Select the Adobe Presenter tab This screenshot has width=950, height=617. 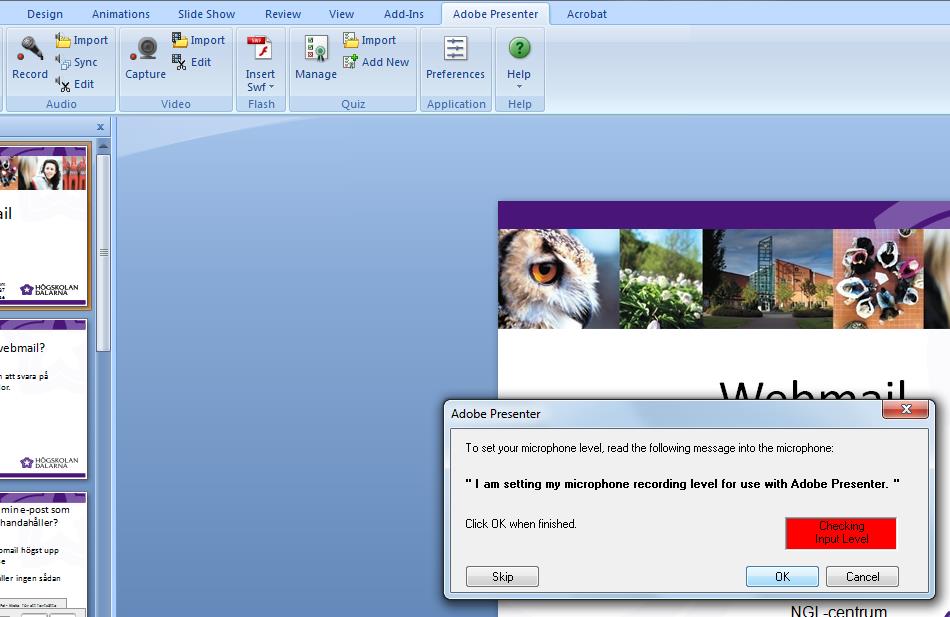[496, 14]
